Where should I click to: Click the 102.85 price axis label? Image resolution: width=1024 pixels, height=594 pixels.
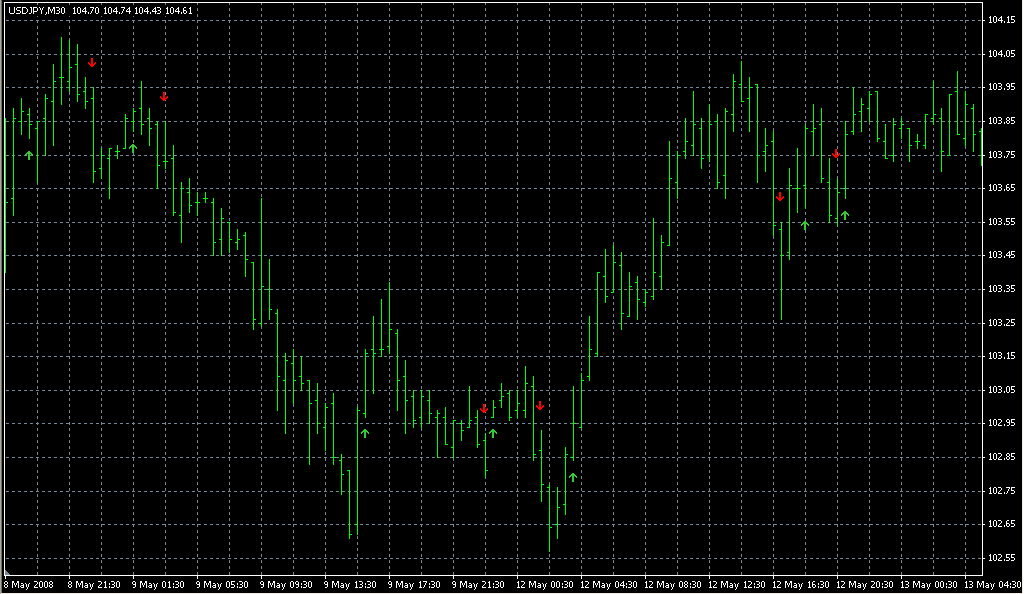pos(1001,457)
